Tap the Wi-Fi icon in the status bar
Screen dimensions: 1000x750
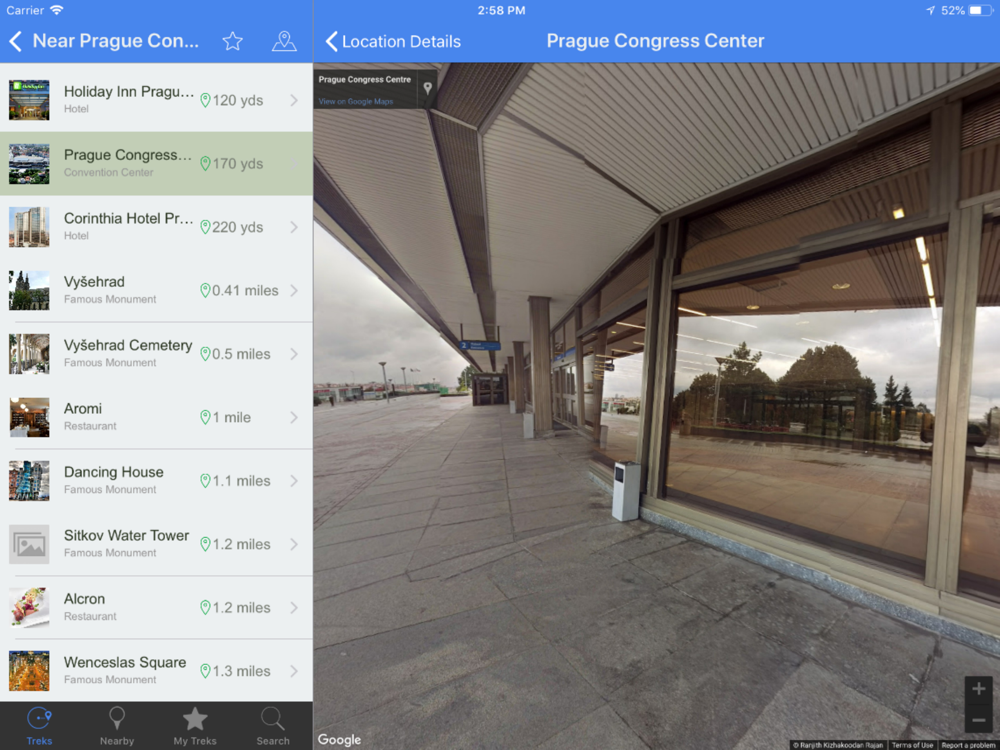point(57,10)
